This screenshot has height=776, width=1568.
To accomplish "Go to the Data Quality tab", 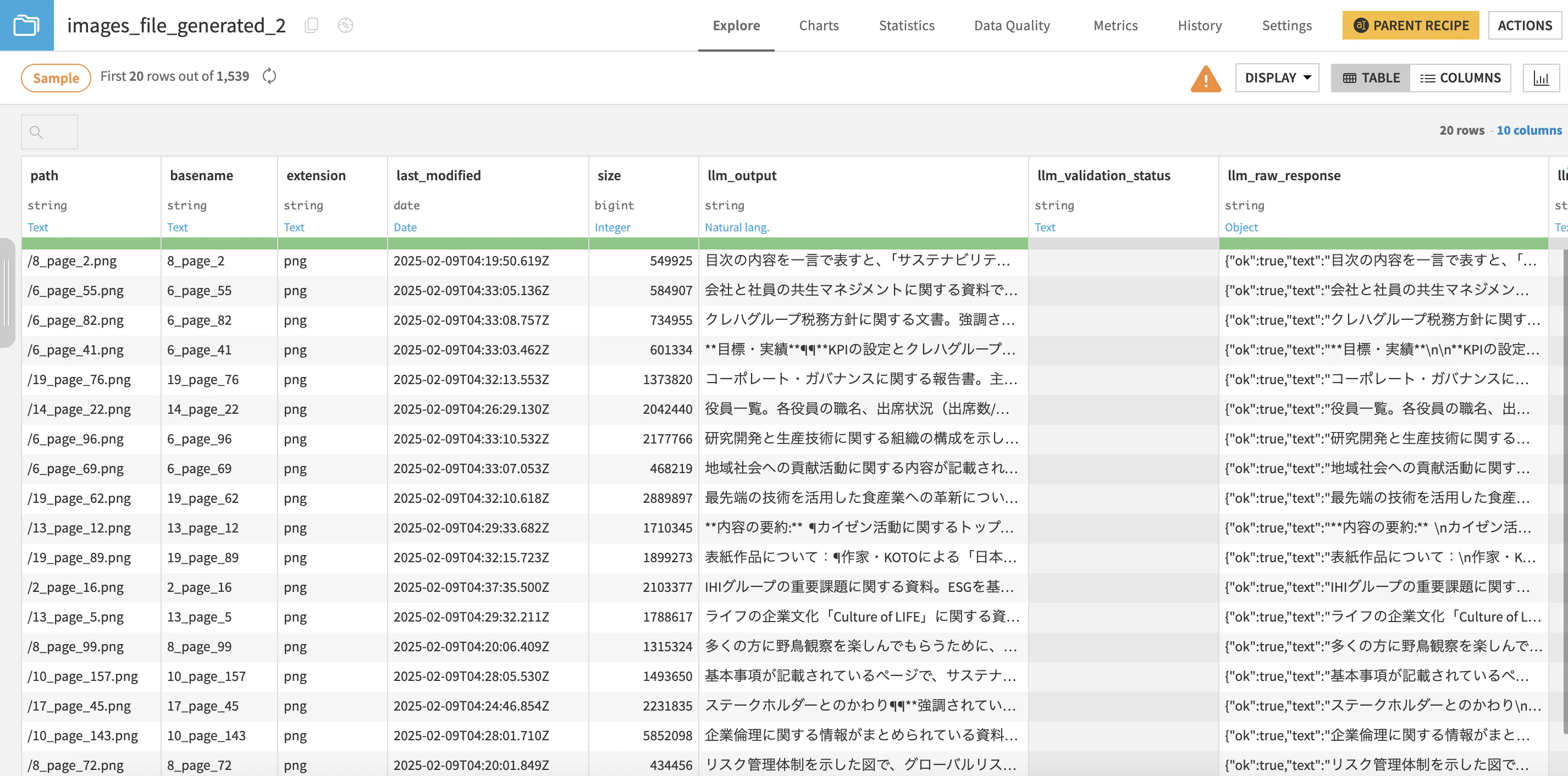I will pos(1012,26).
